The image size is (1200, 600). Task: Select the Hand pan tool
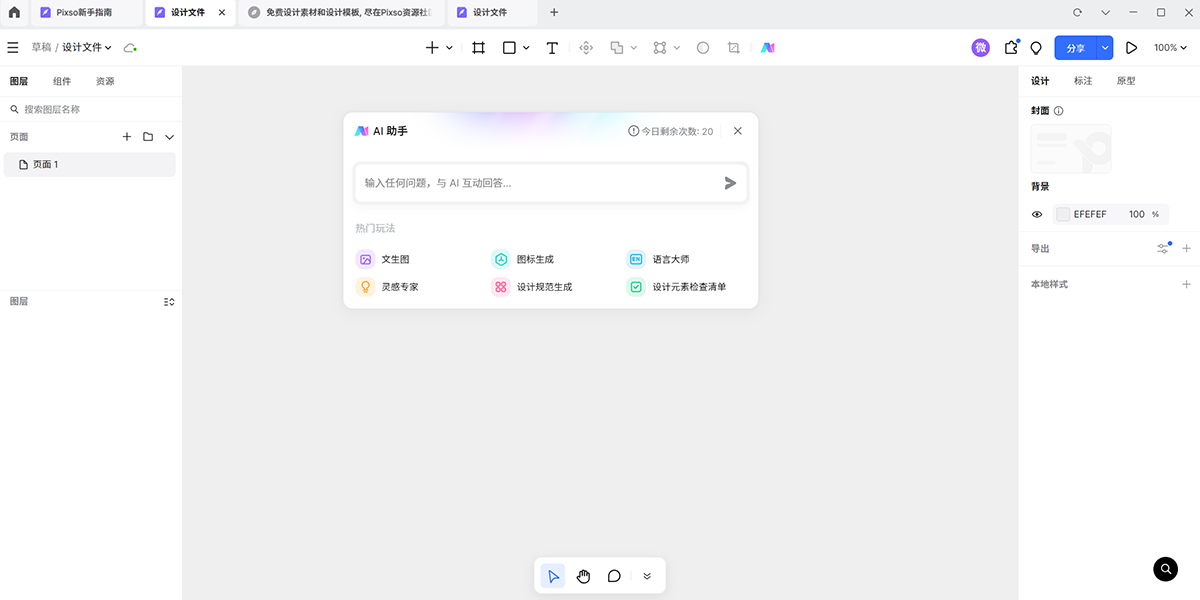click(584, 576)
